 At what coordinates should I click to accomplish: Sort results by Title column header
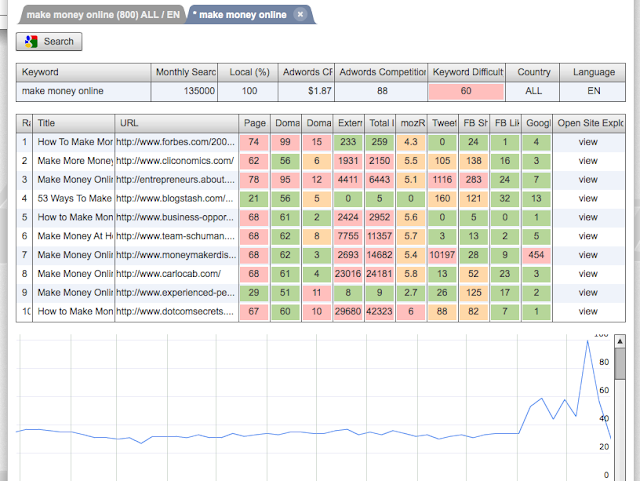tap(74, 123)
